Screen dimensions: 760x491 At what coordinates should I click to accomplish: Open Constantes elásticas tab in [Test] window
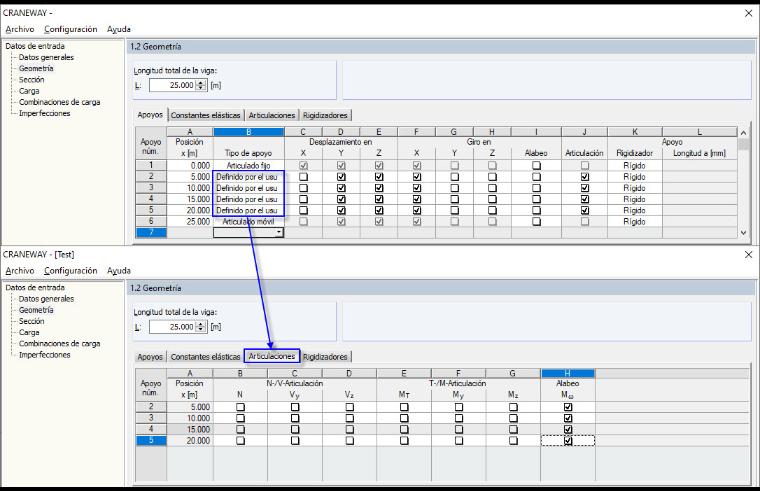click(206, 356)
